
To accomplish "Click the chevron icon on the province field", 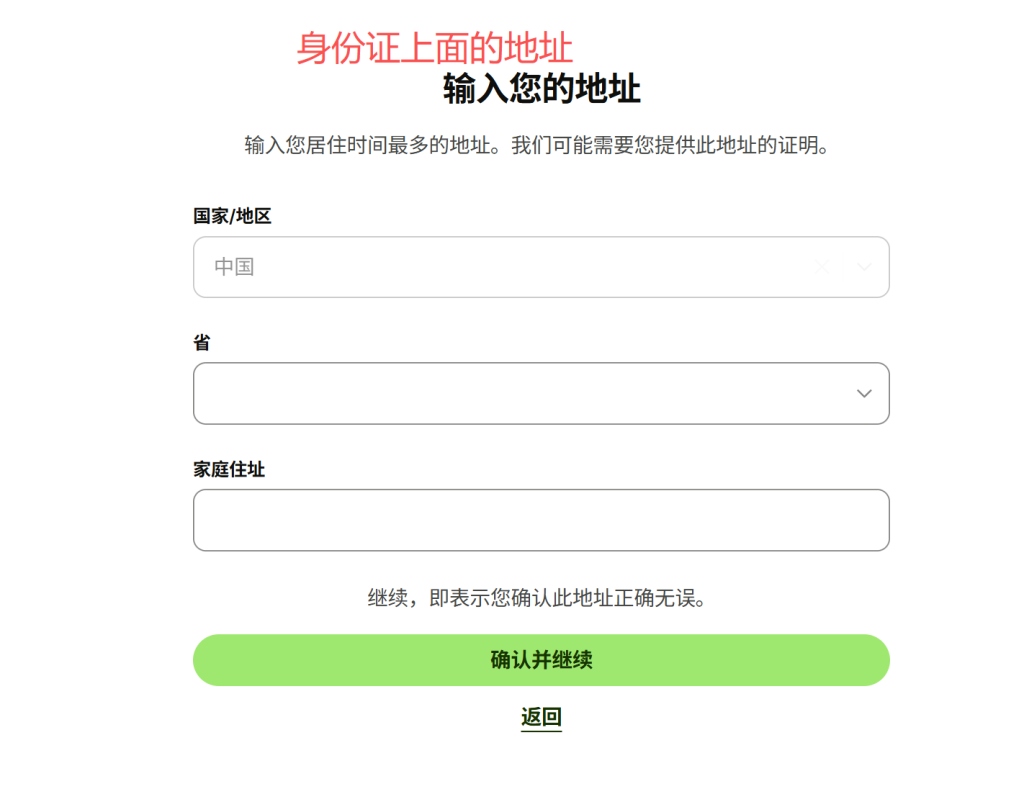I will click(x=863, y=394).
